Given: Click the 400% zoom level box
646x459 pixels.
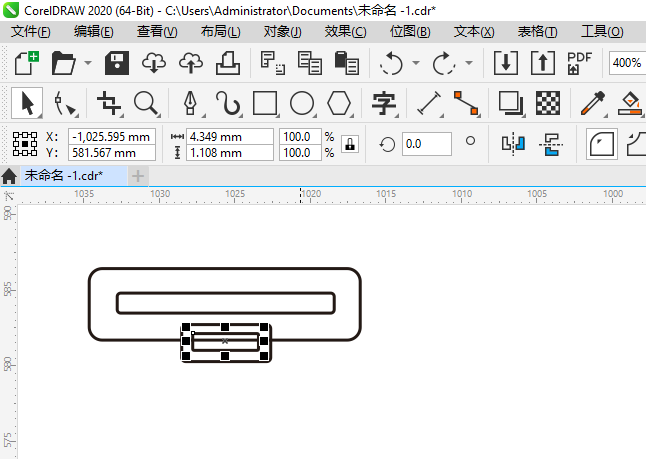Looking at the screenshot, I should click(627, 63).
